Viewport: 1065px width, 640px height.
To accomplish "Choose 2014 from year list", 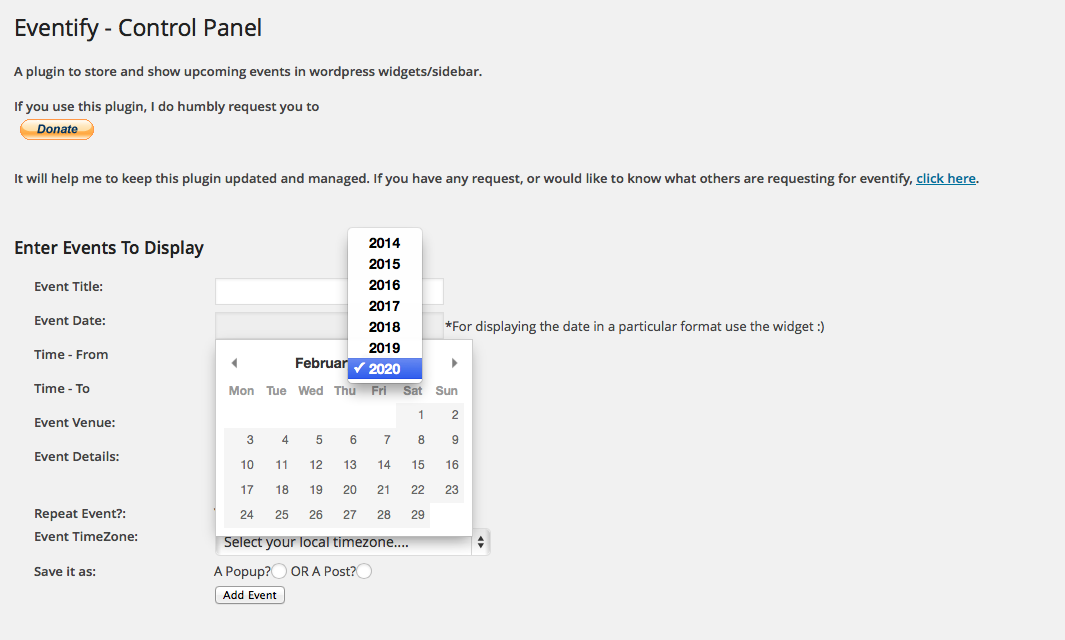I will coord(384,243).
